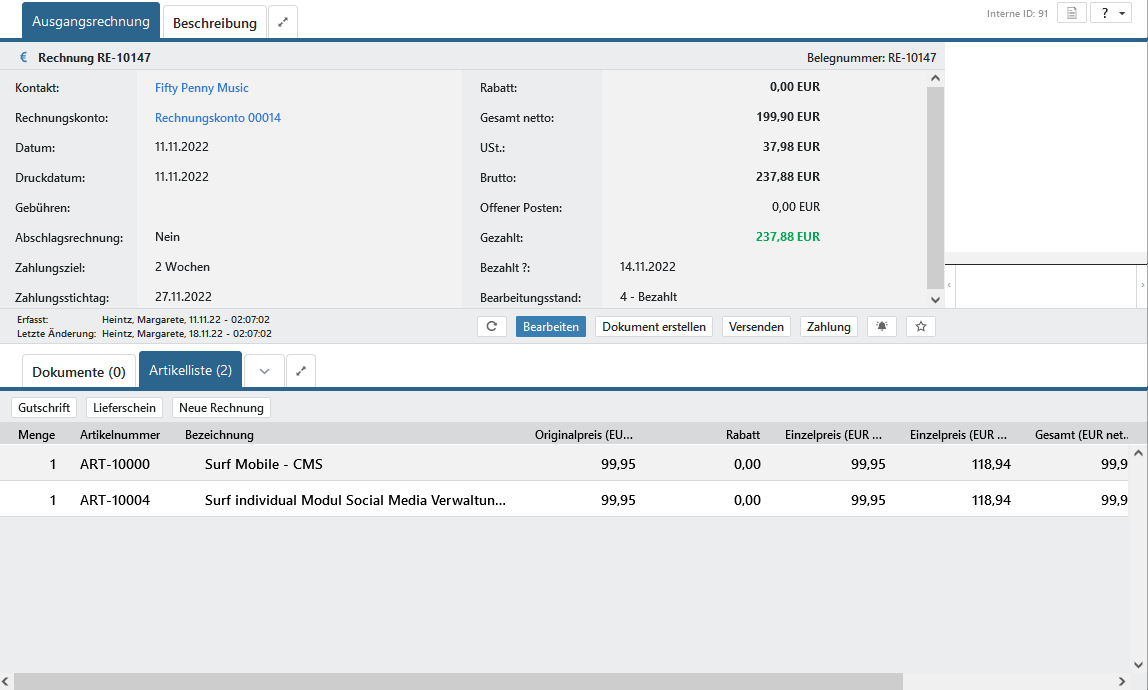
Task: Mark invoice as favorite with star icon
Action: click(921, 327)
